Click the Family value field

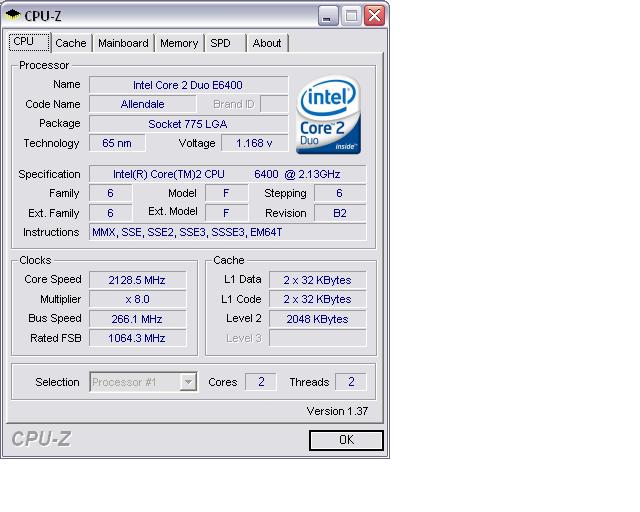click(111, 193)
